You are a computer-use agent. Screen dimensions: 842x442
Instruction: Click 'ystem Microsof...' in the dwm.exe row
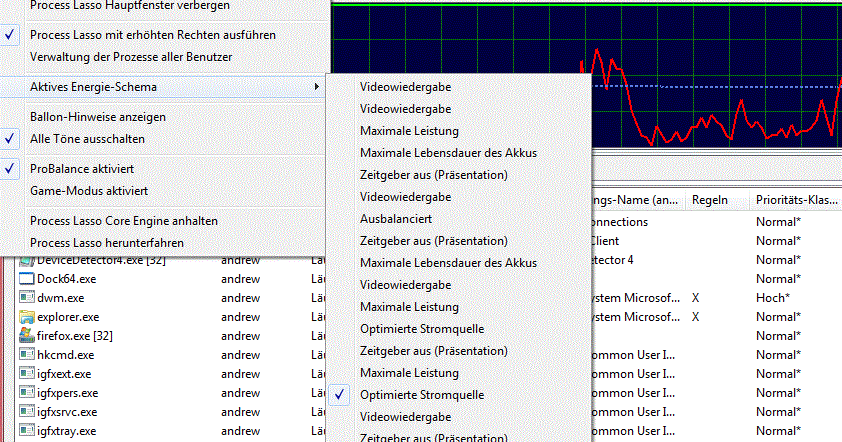[635, 298]
